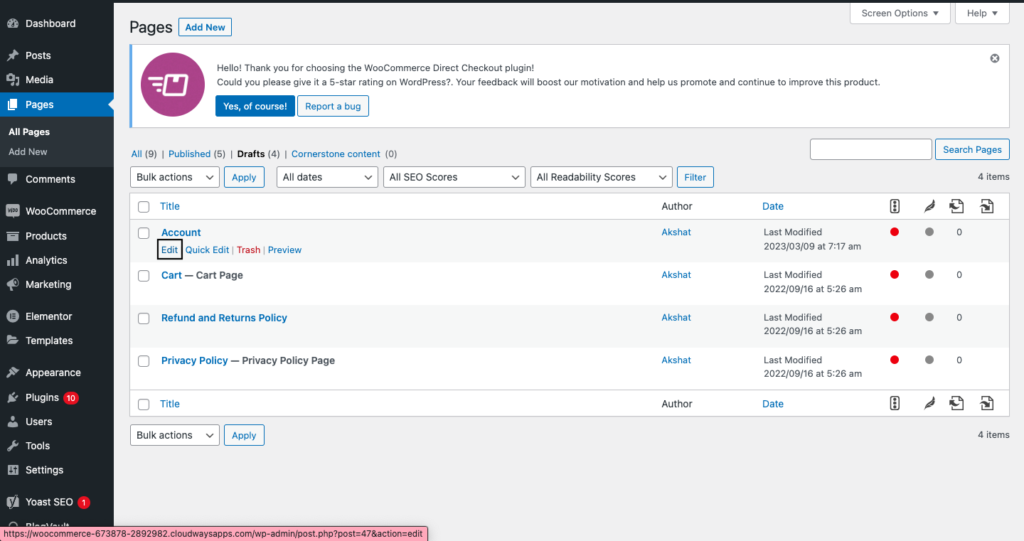1024x541 pixels.
Task: Click SEO score icon in the table footer
Action: point(895,404)
